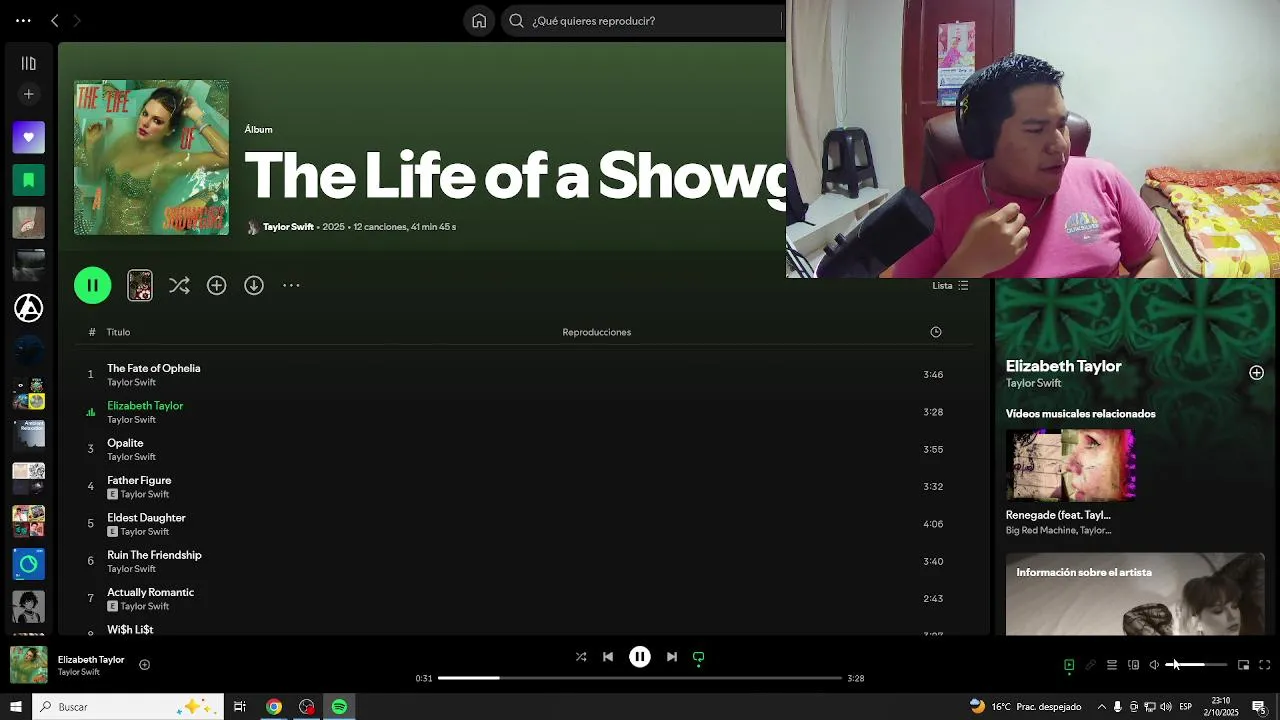Screen dimensions: 1280x720
Task: Click the Spotify taskbar icon
Action: (339, 707)
